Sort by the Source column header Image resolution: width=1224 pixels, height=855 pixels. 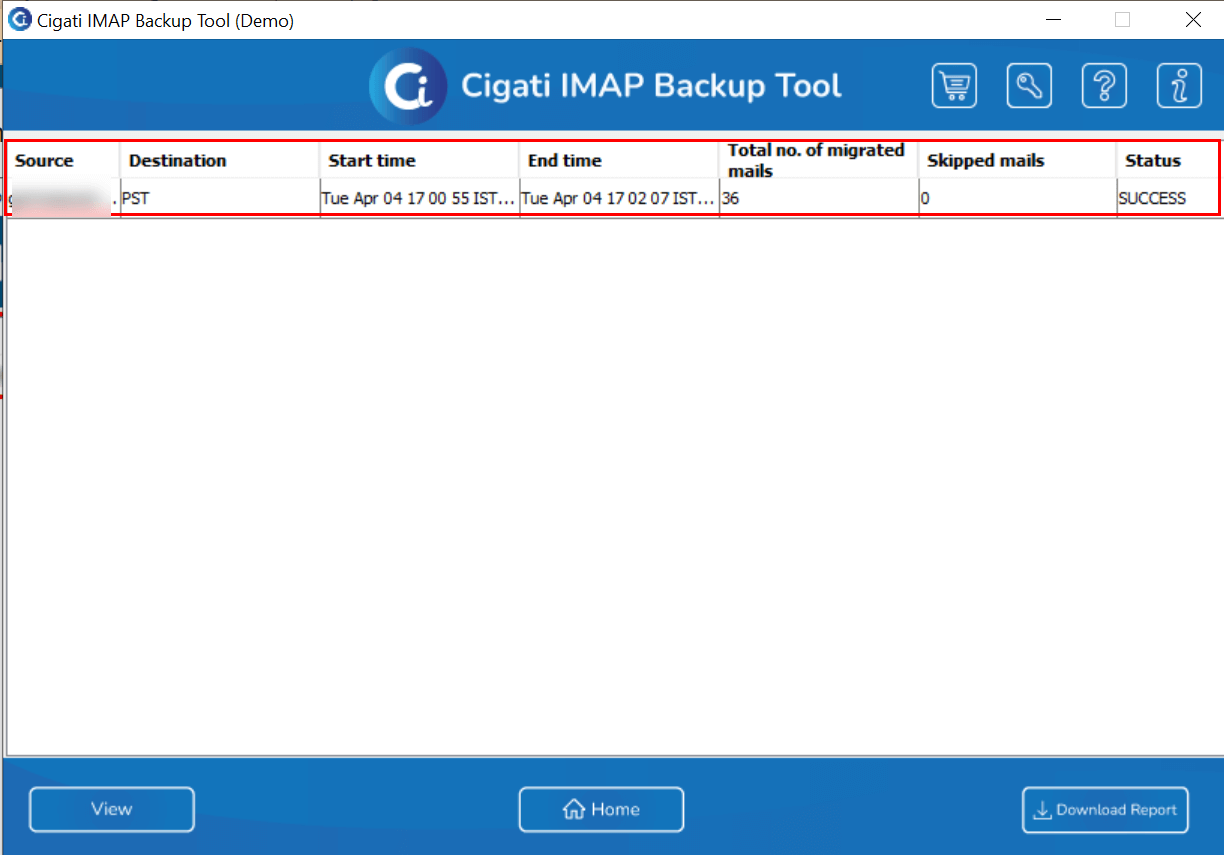[64, 160]
